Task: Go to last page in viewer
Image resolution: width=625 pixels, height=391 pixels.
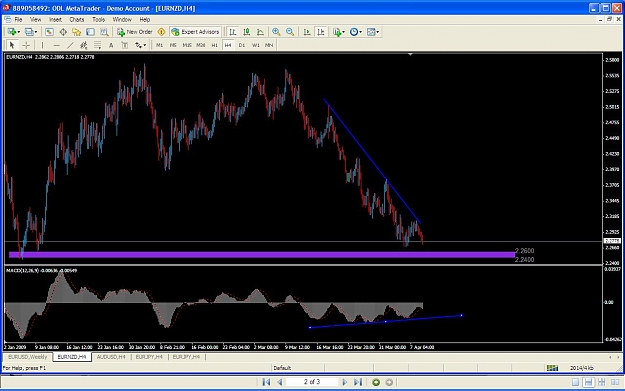Action: (358, 382)
